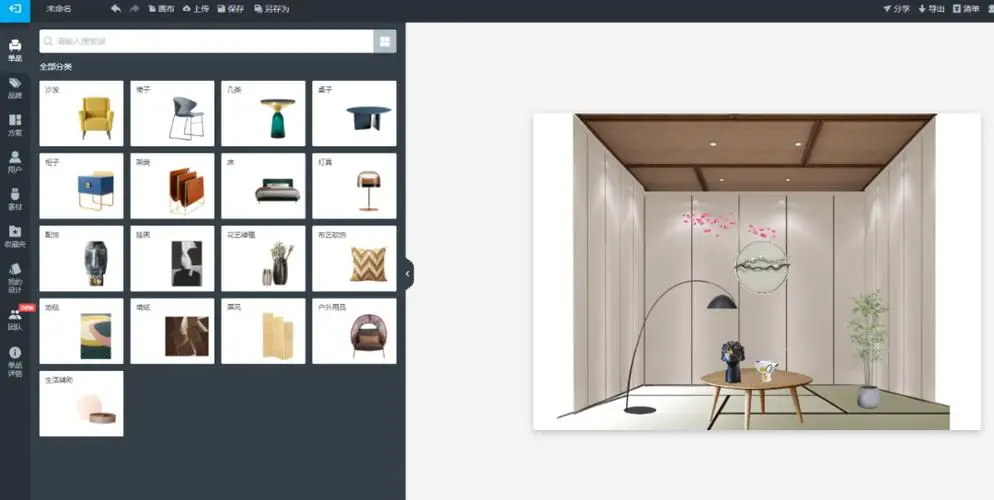Click 保存 (save) in top toolbar
The image size is (994, 500).
(230, 9)
